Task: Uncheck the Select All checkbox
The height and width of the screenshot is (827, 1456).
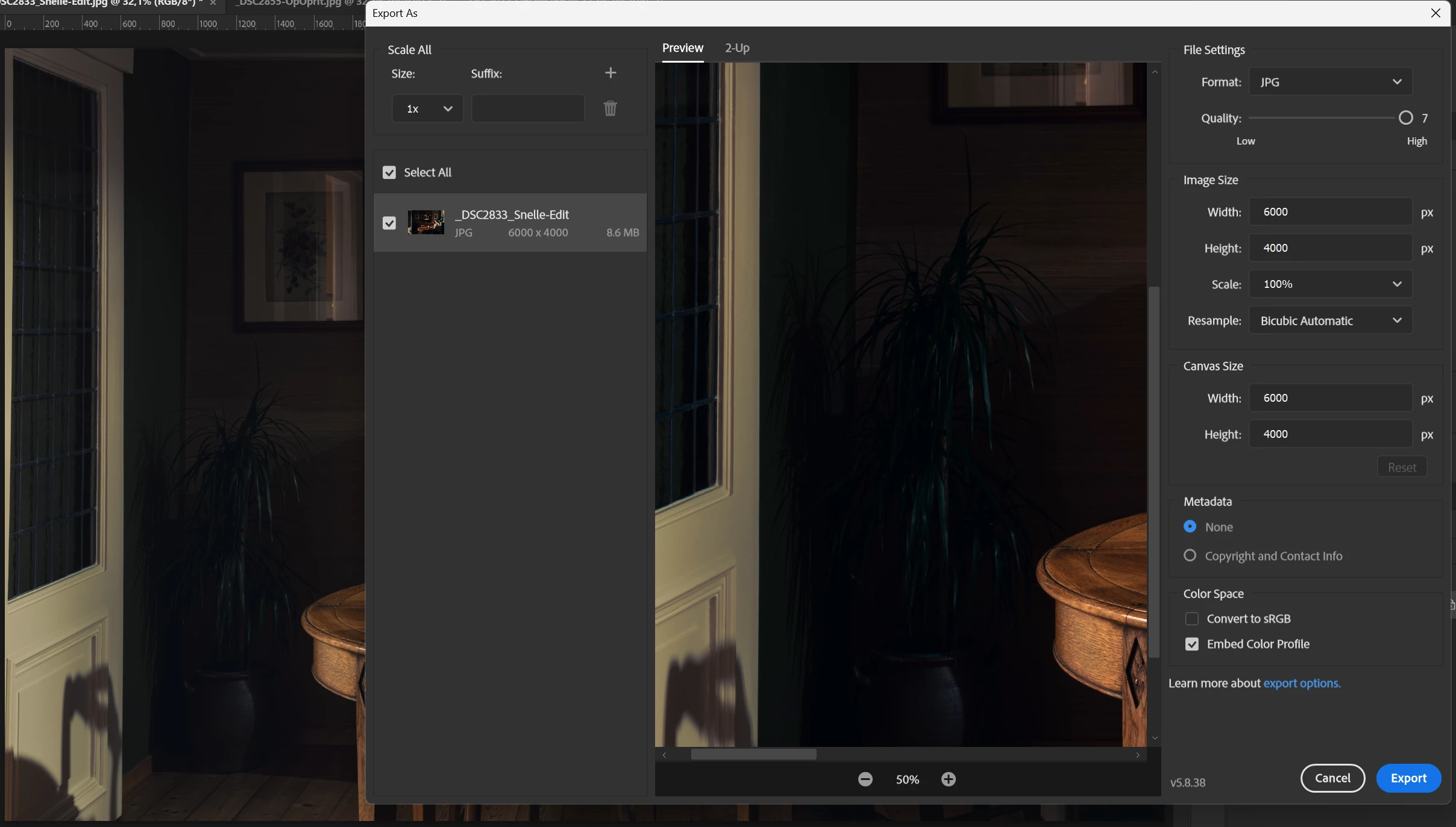Action: pos(389,173)
